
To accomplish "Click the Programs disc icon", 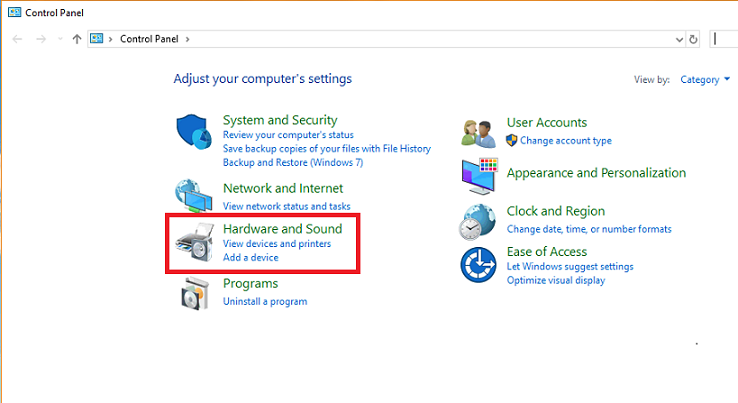I will [192, 292].
